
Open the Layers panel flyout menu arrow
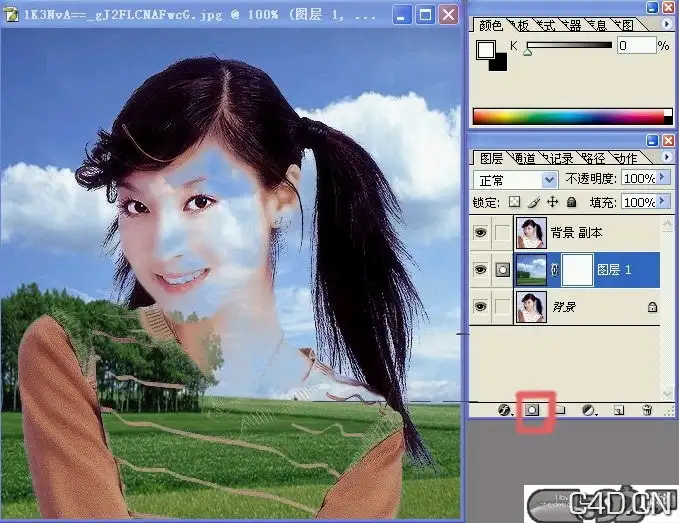(x=666, y=156)
